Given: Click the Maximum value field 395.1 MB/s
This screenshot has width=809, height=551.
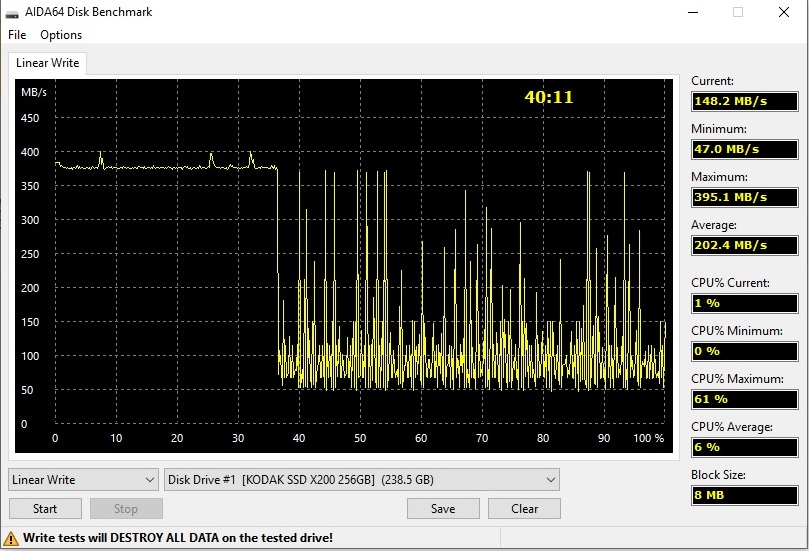Looking at the screenshot, I should coord(744,197).
